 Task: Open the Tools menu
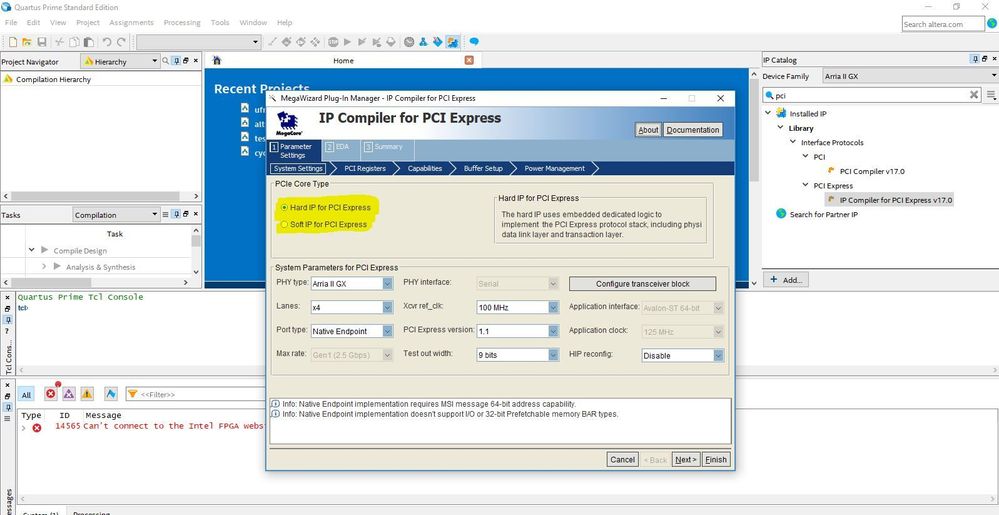point(220,22)
